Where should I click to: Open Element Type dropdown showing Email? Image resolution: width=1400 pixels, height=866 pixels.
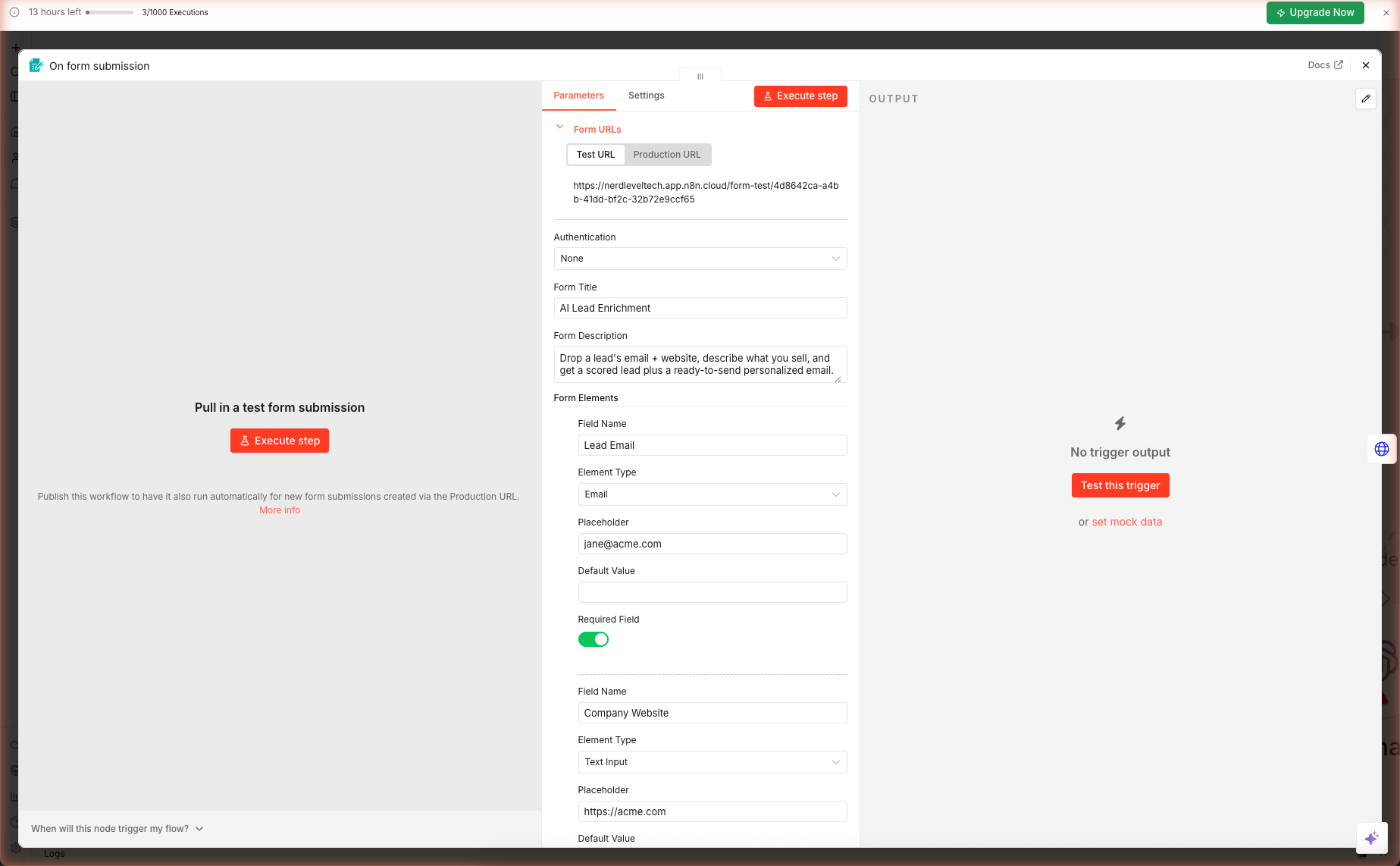(x=712, y=494)
